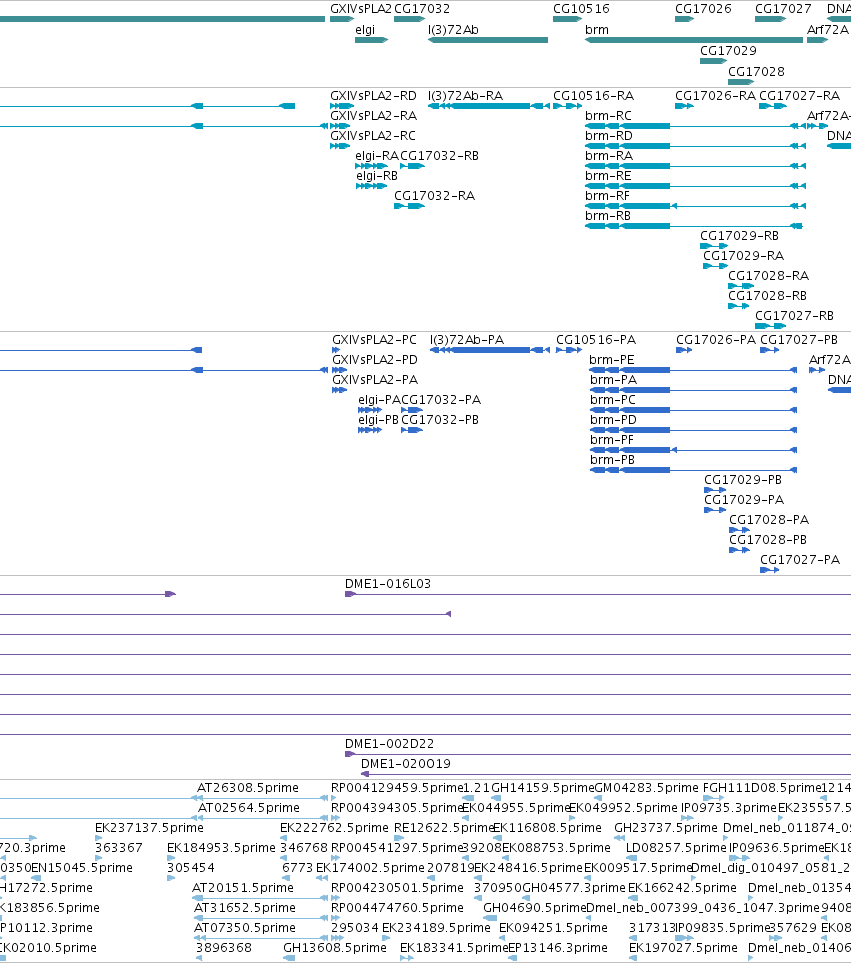851x963 pixels.
Task: Select the CG17027-PA protein label
Action: (x=799, y=560)
